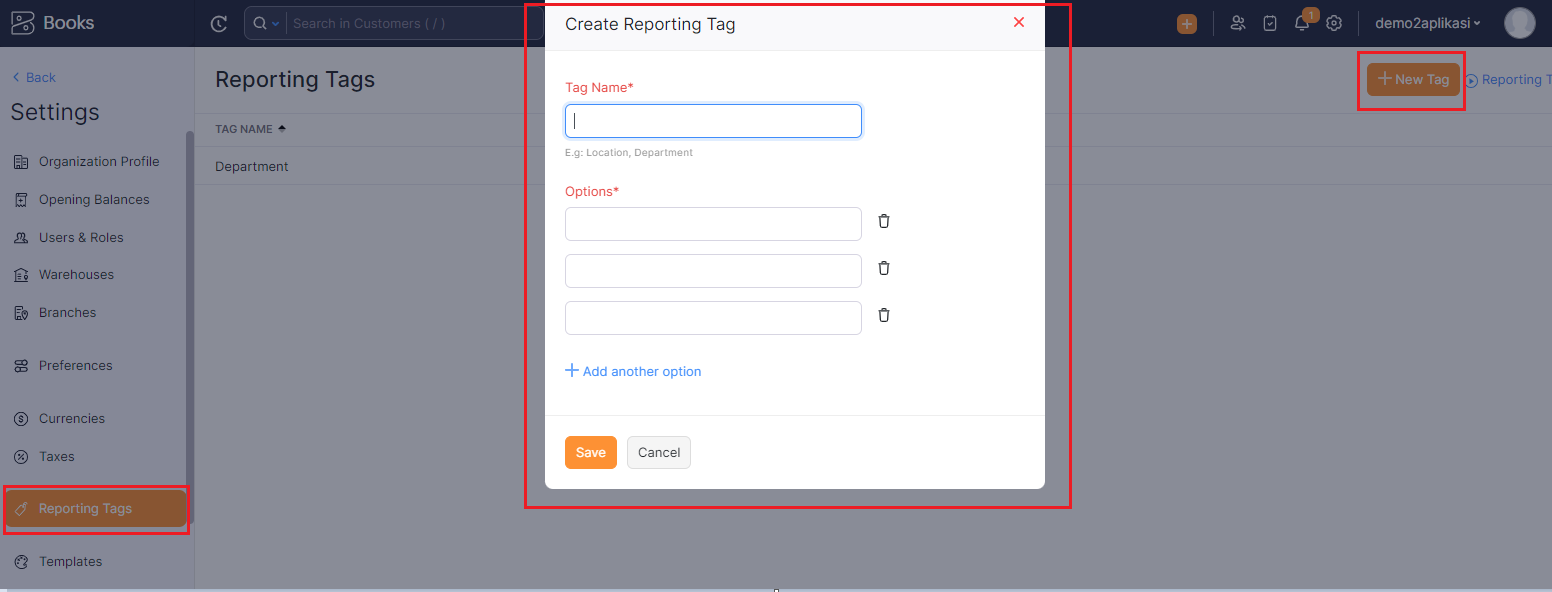Open the notifications bell
The width and height of the screenshot is (1552, 592).
tap(1301, 23)
